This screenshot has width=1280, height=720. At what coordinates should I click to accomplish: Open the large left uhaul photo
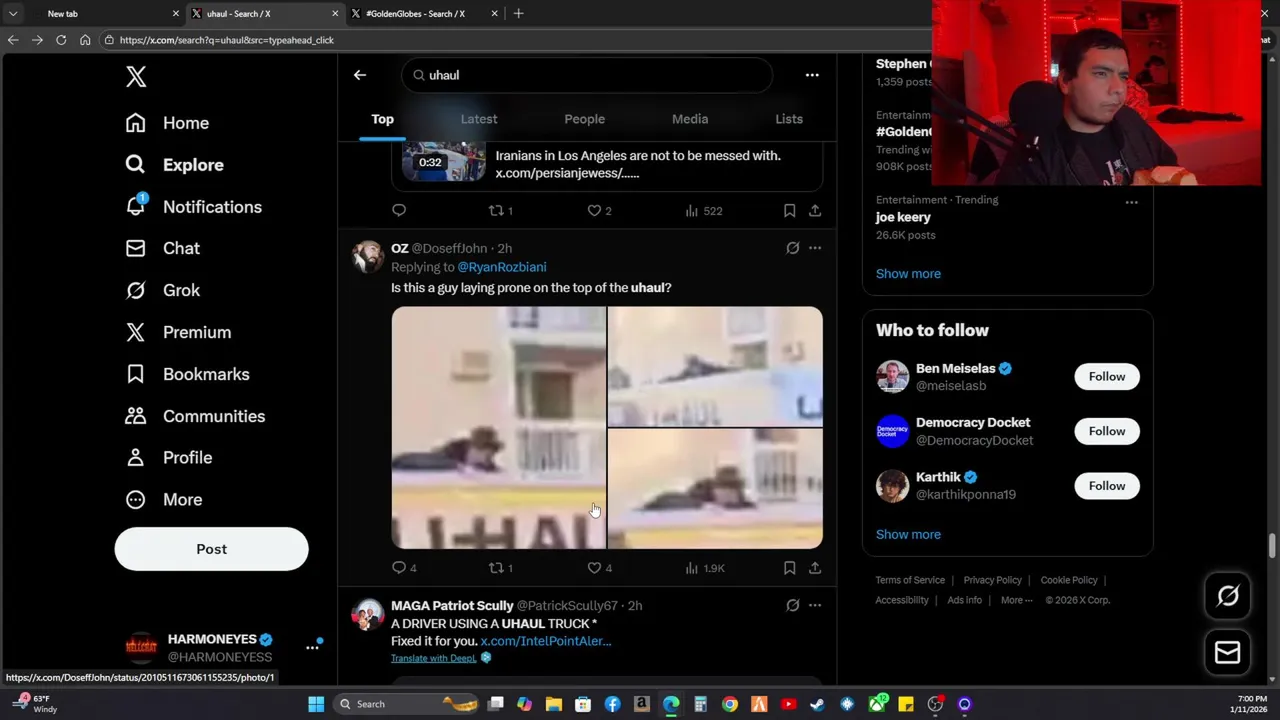pyautogui.click(x=499, y=428)
